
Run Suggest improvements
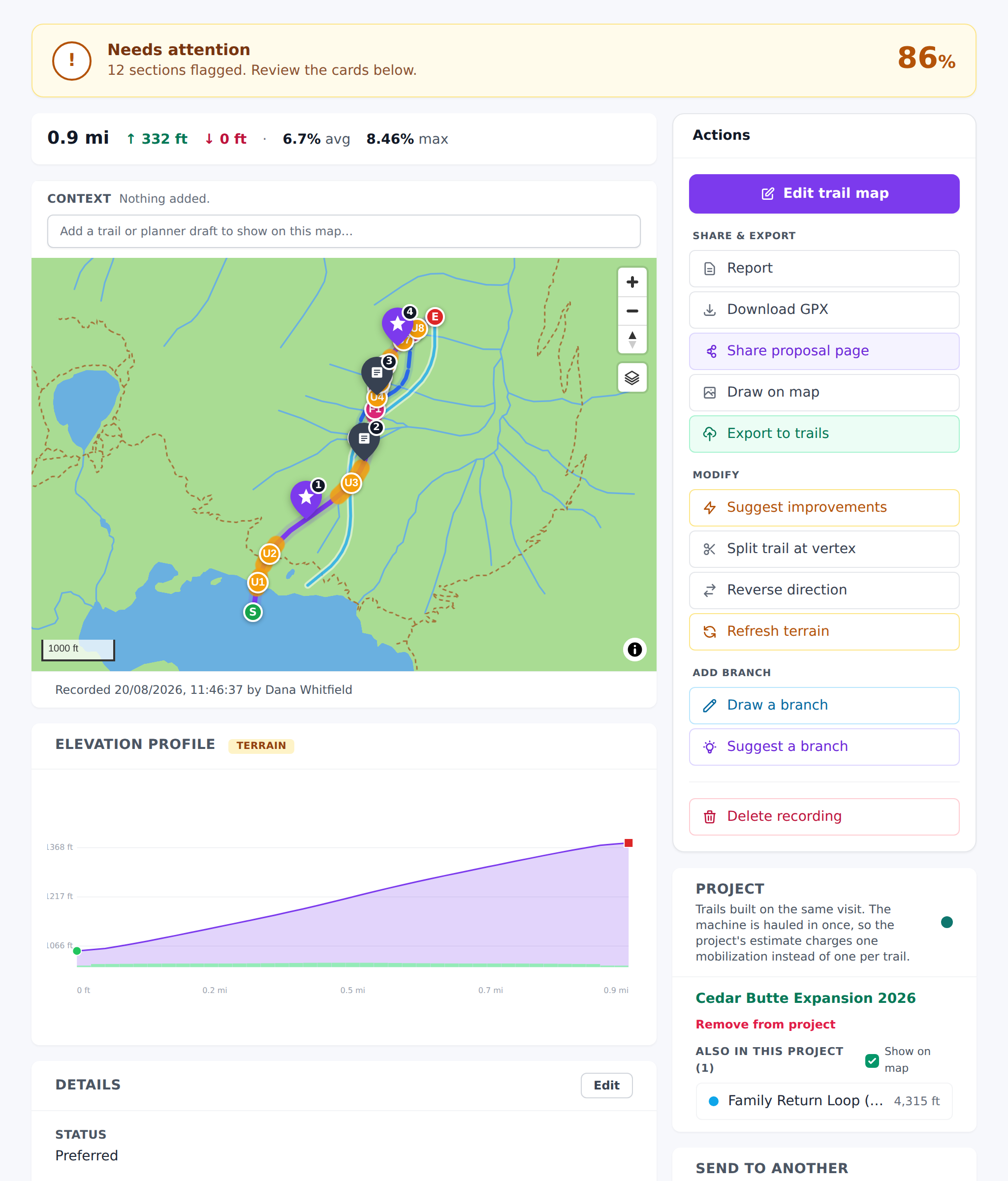click(x=824, y=508)
